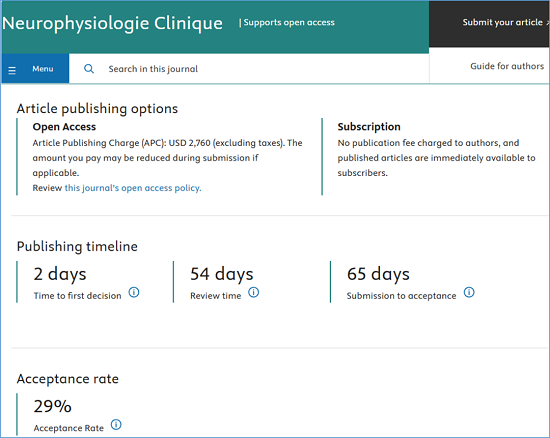Show info for Time to first decision

pyautogui.click(x=134, y=292)
